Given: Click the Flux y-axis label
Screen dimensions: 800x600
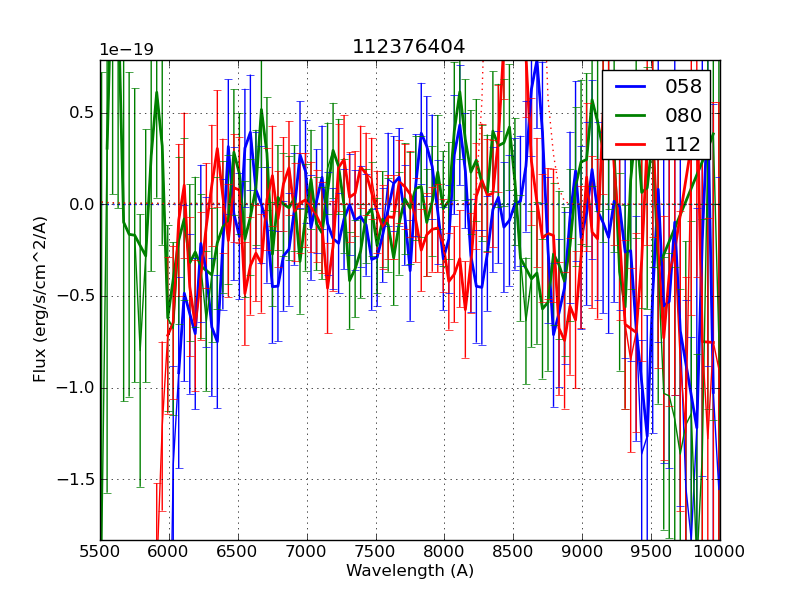Looking at the screenshot, I should [x=40, y=300].
